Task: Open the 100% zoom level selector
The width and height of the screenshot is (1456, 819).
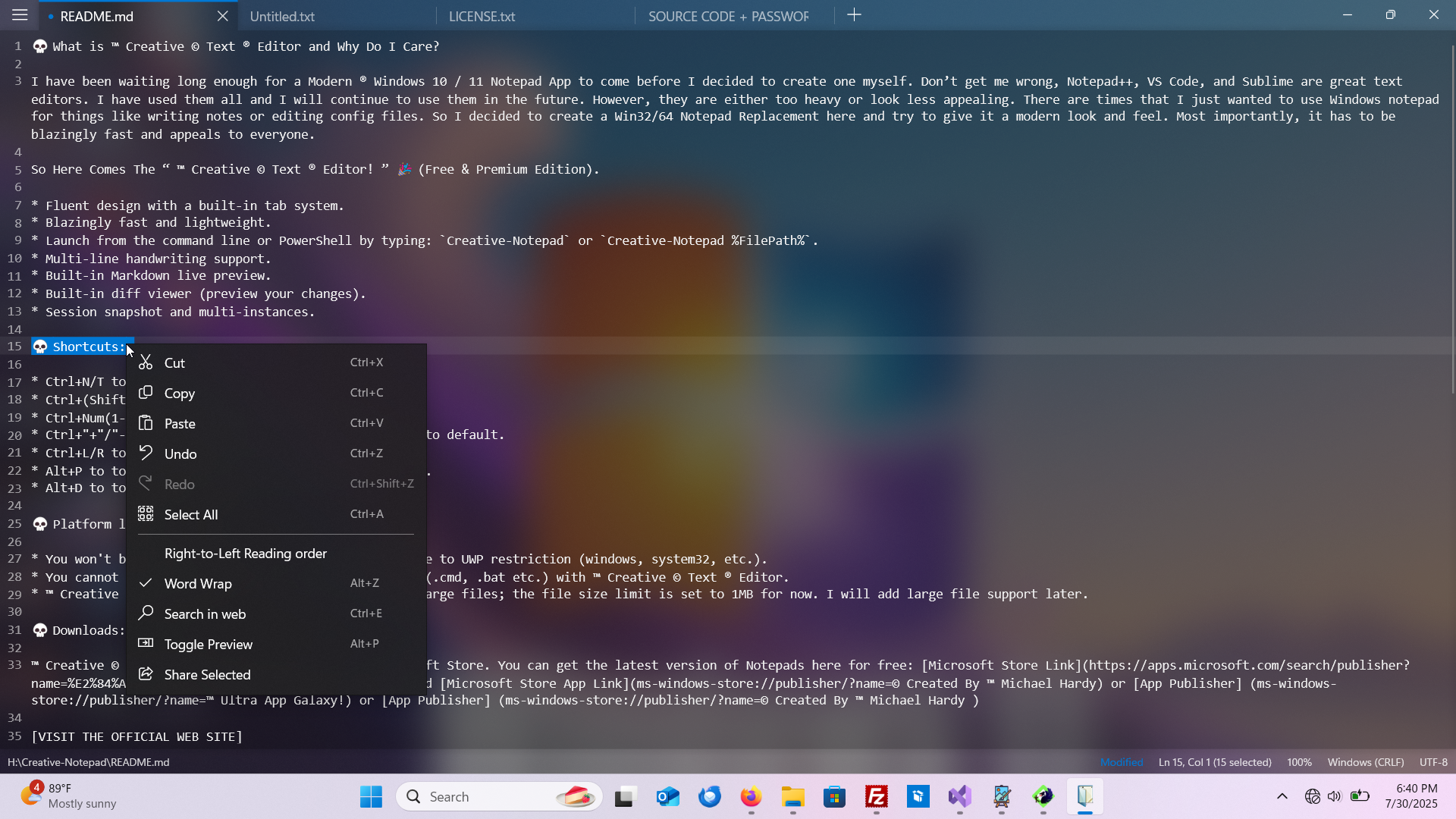Action: pos(1298,762)
